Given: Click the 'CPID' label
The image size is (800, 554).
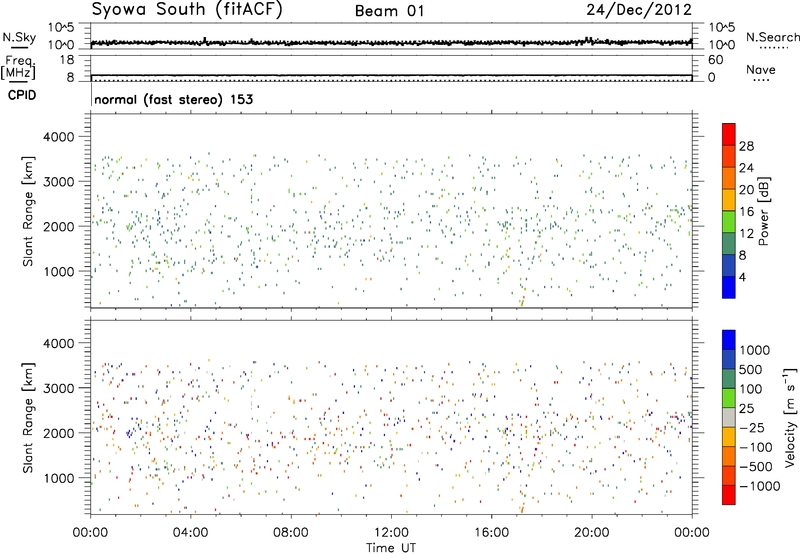Looking at the screenshot, I should pos(22,95).
